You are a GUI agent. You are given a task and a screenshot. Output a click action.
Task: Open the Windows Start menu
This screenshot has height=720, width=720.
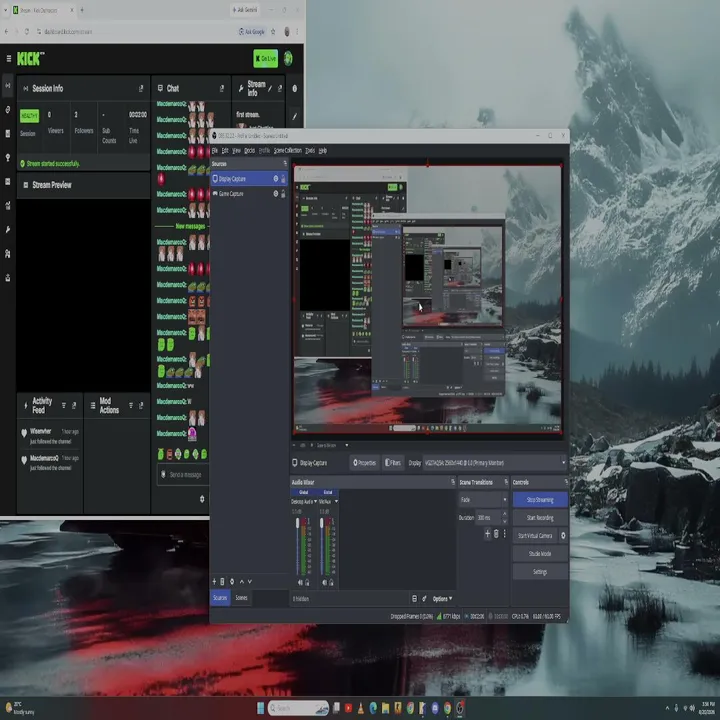pos(260,708)
